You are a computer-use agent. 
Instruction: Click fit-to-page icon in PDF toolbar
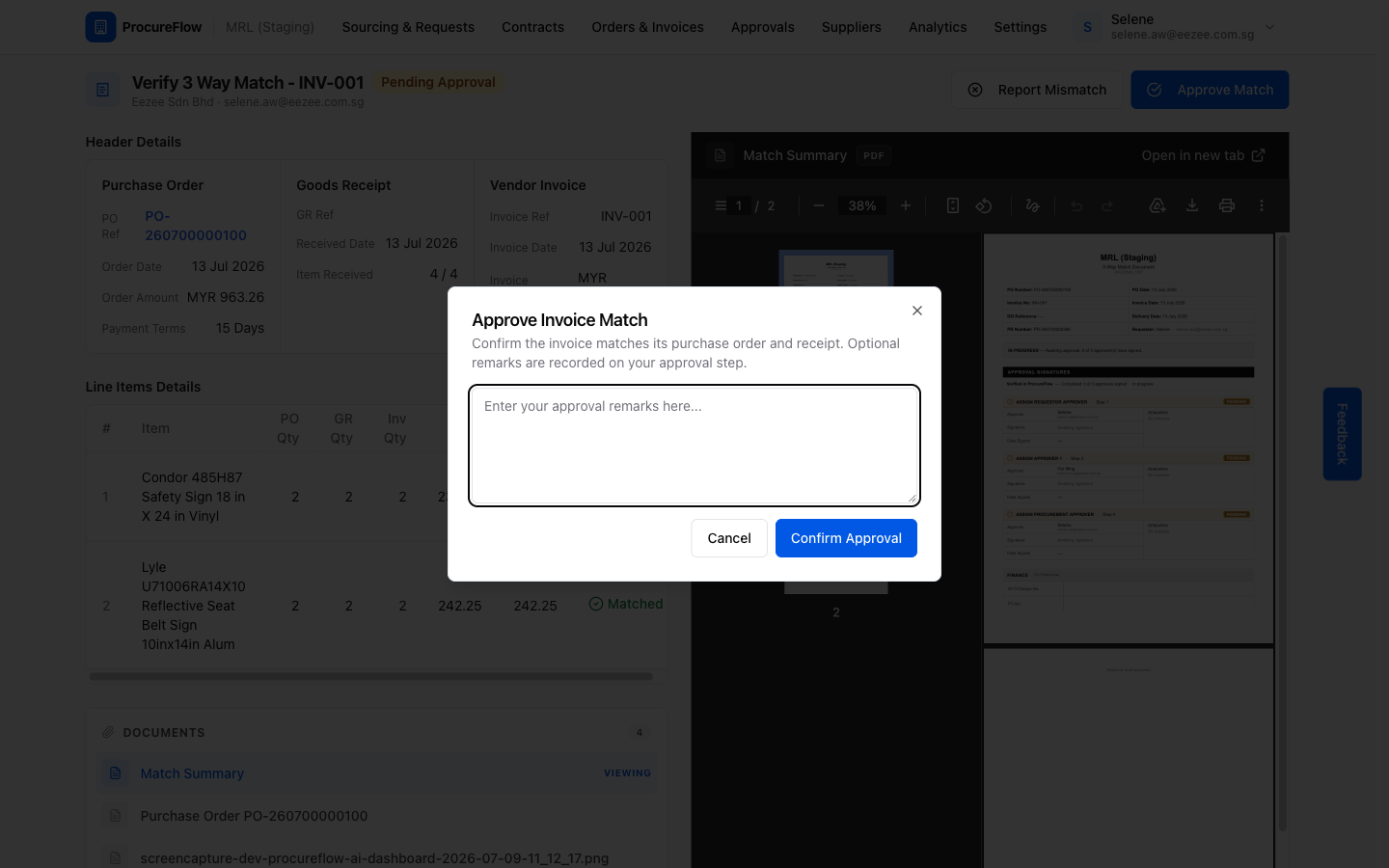pos(952,205)
